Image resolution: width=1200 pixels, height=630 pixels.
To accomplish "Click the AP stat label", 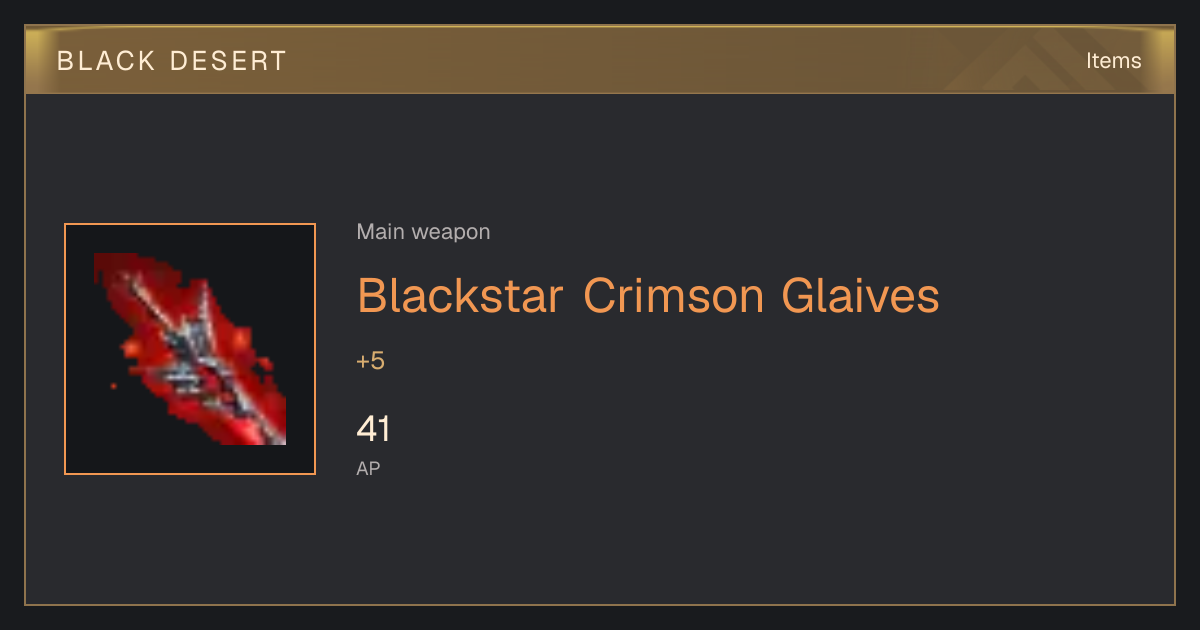I will tap(368, 468).
